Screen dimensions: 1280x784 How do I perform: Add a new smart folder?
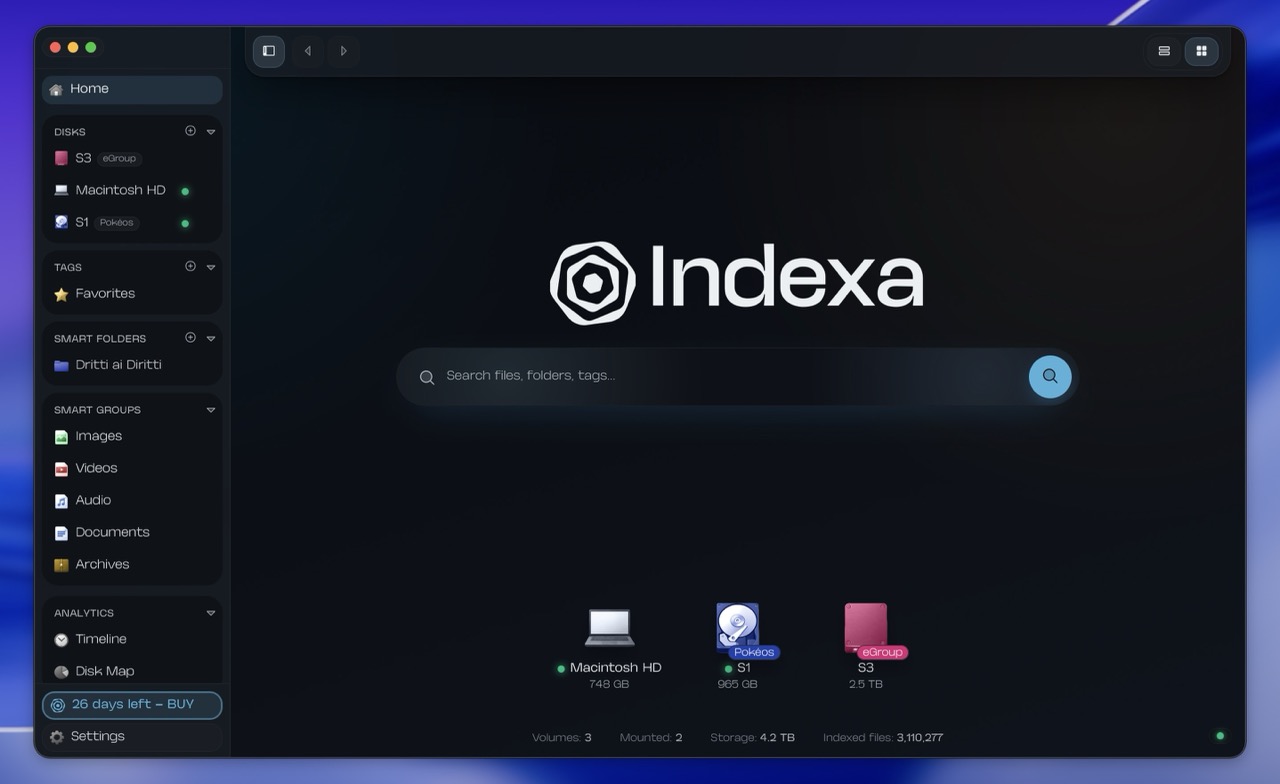190,337
